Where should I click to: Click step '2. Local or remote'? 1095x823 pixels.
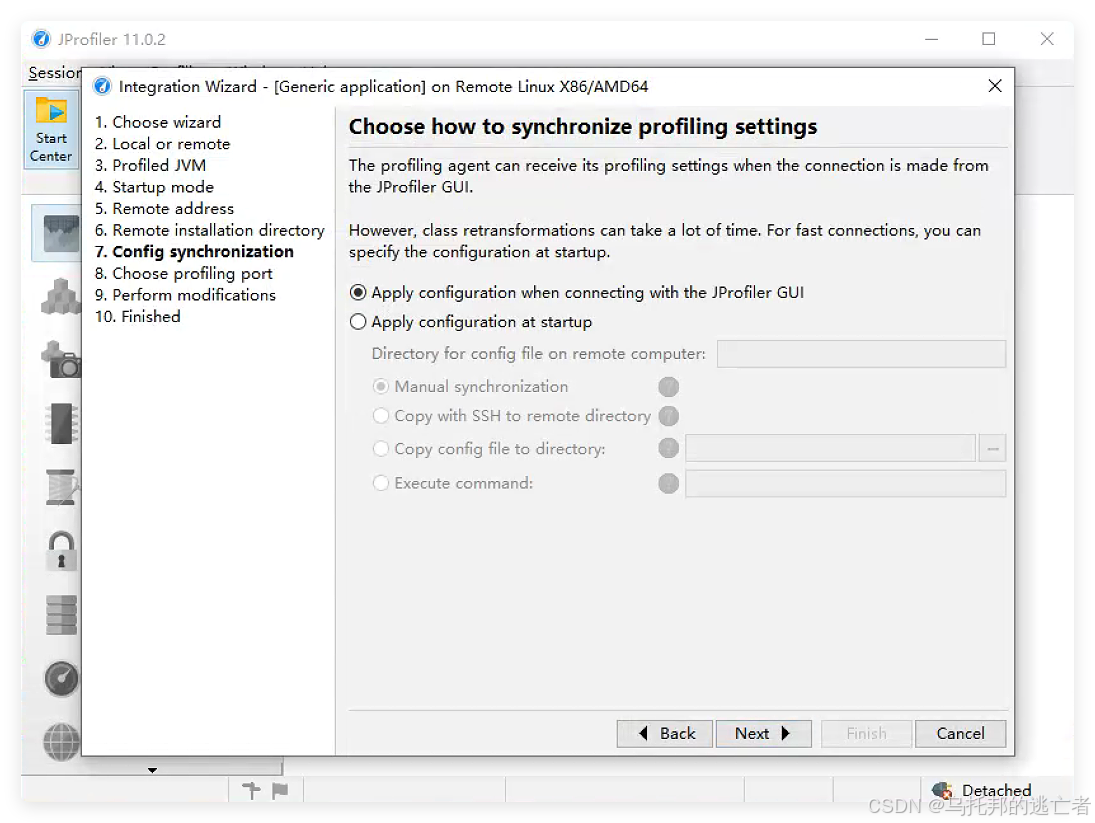click(x=162, y=144)
